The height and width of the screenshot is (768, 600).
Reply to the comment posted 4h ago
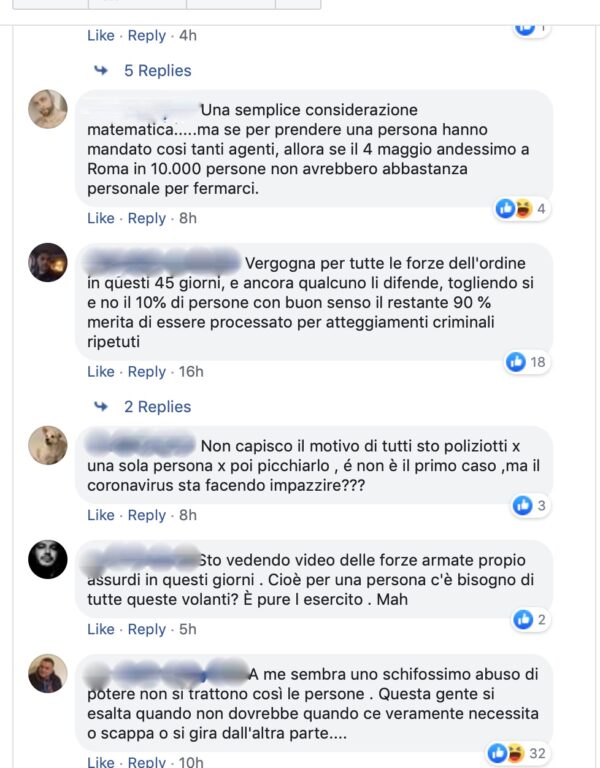click(146, 36)
